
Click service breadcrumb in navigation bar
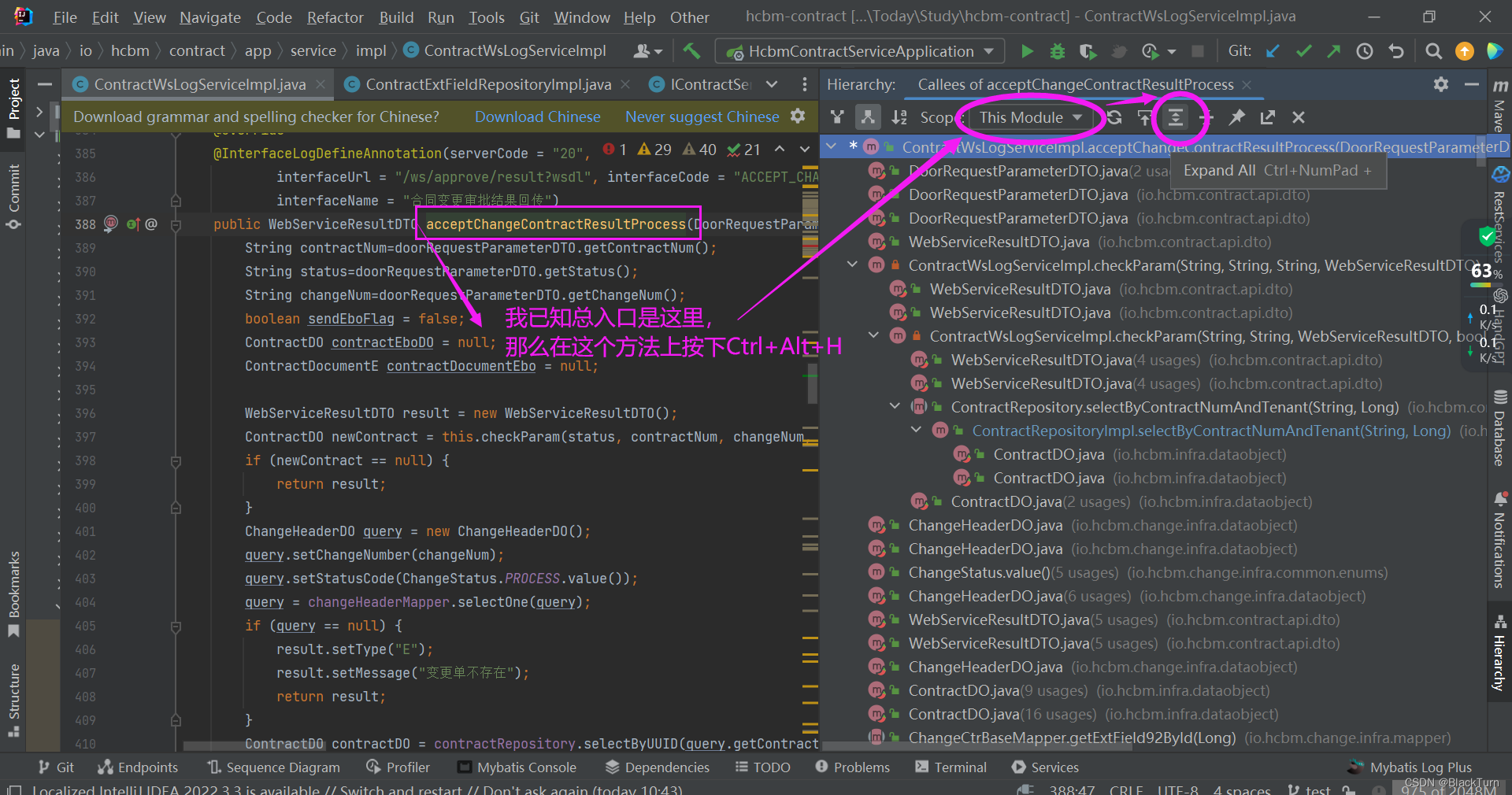(x=313, y=51)
